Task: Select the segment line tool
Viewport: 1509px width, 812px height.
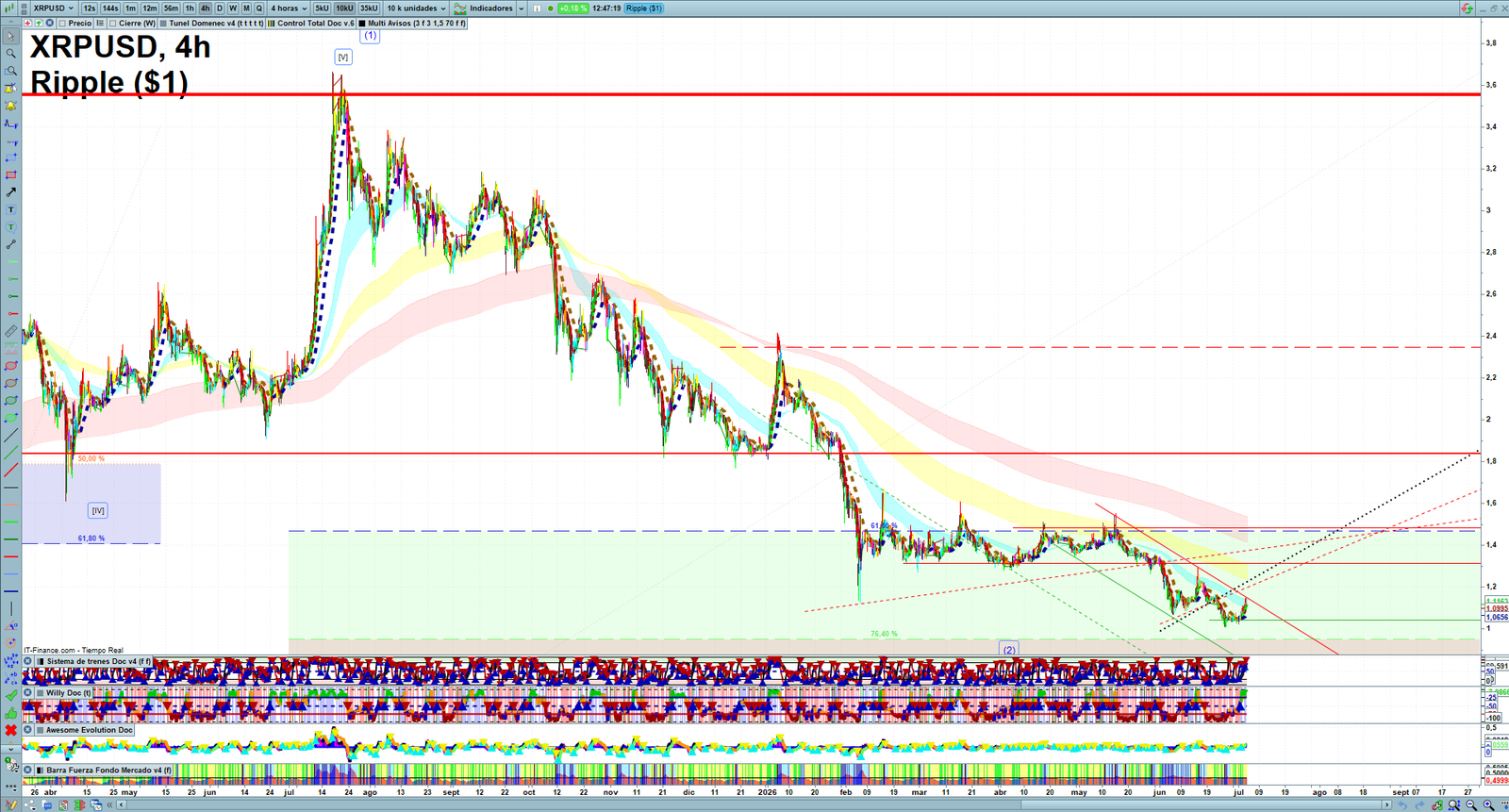Action: click(11, 244)
